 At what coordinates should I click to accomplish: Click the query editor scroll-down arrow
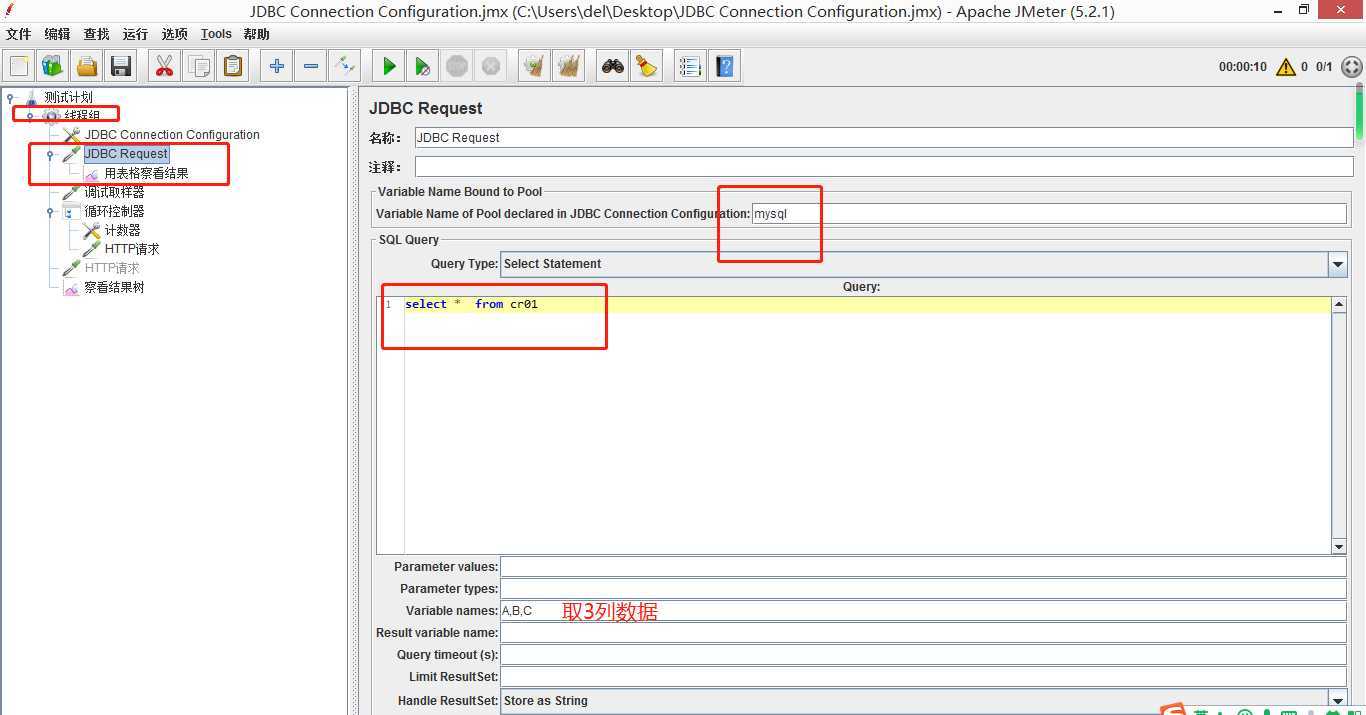coord(1339,546)
